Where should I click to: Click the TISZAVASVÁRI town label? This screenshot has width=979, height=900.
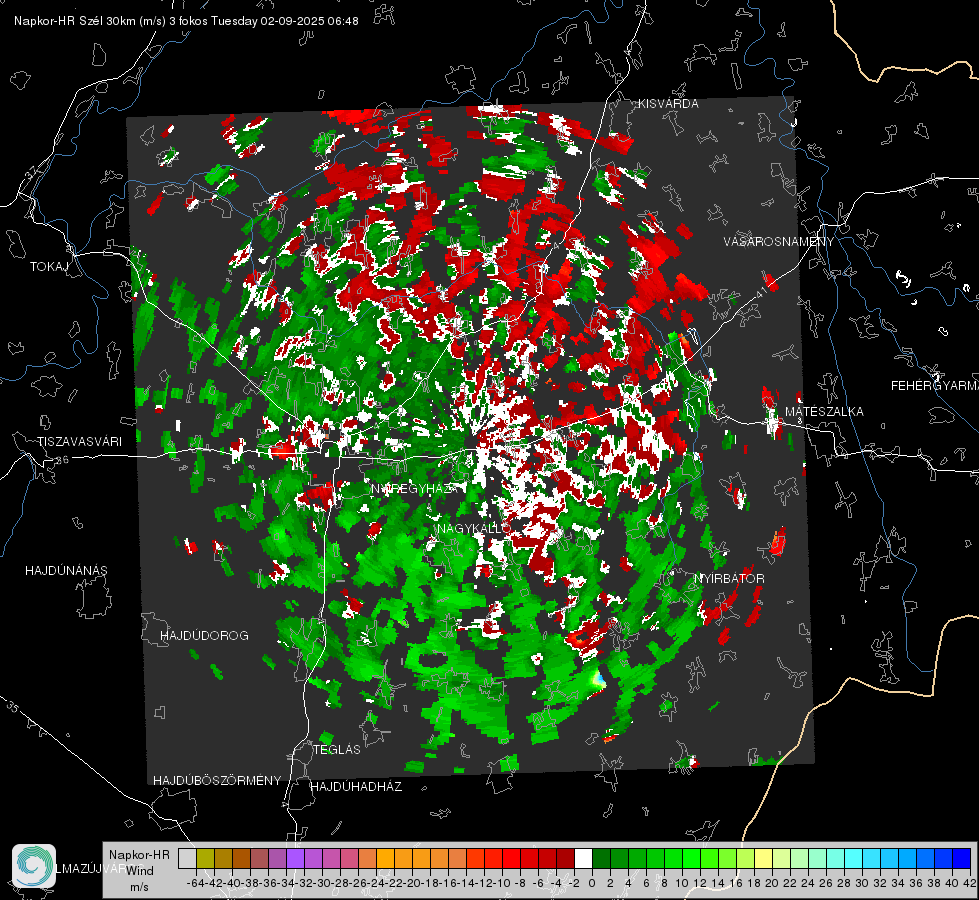coord(79,442)
